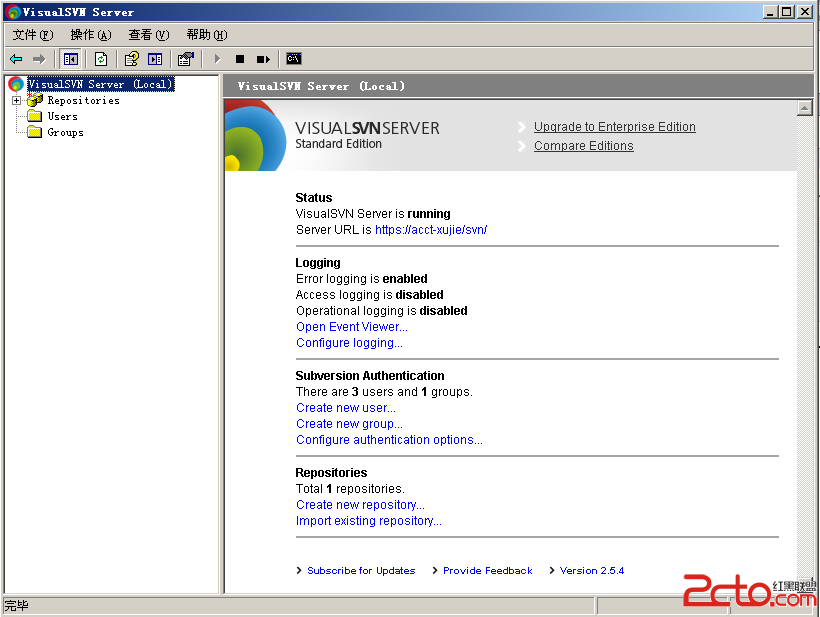This screenshot has width=820, height=617.
Task: Click the Back arrow toolbar icon
Action: tap(16, 59)
